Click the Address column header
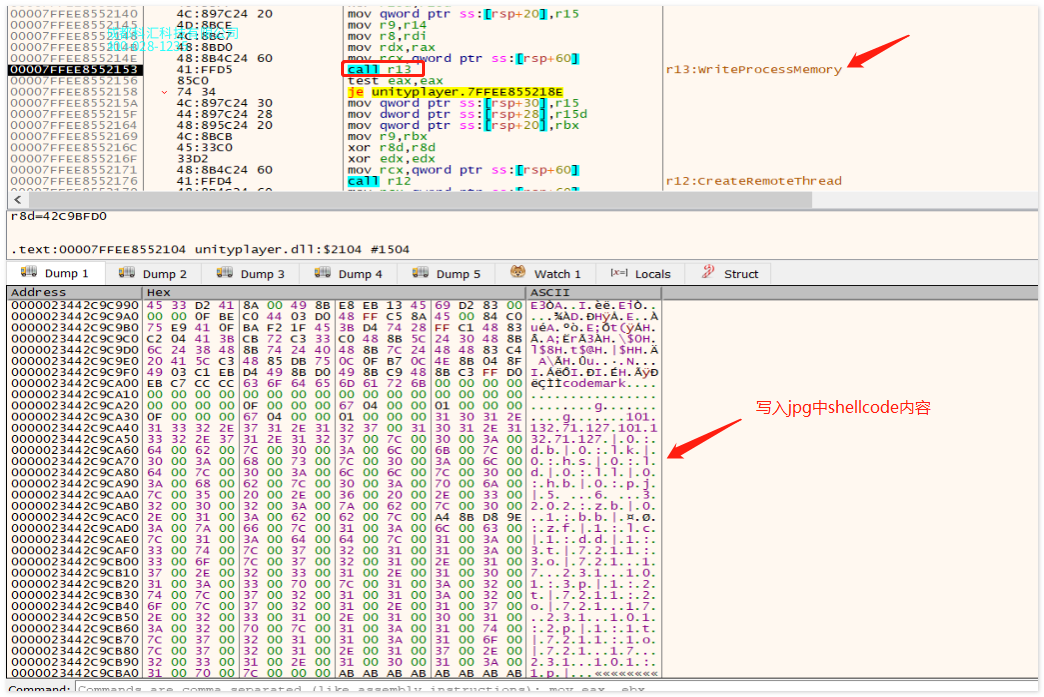Screen dimensions: 1044x697 38,293
